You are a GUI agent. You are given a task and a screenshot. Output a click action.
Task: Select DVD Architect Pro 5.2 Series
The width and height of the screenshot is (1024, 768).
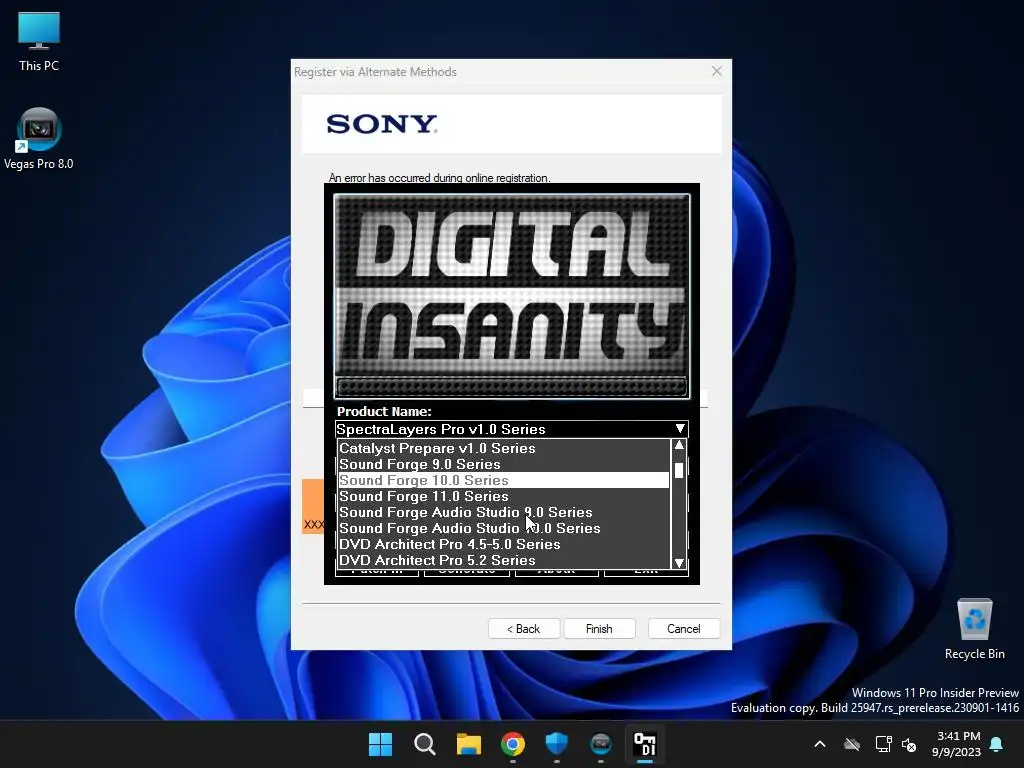[504, 560]
